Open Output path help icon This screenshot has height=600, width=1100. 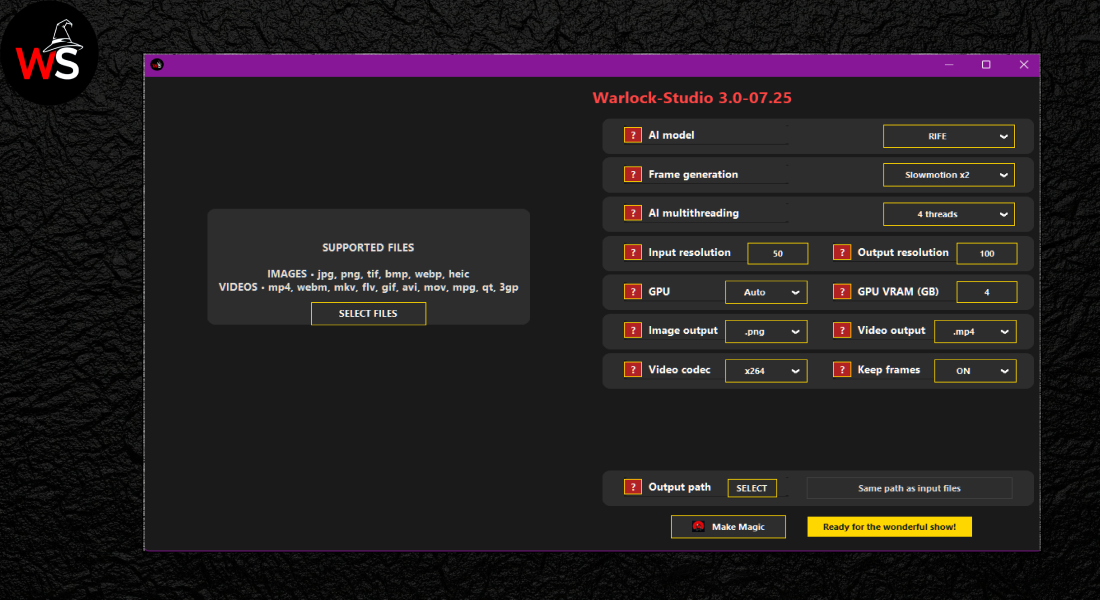[x=632, y=487]
